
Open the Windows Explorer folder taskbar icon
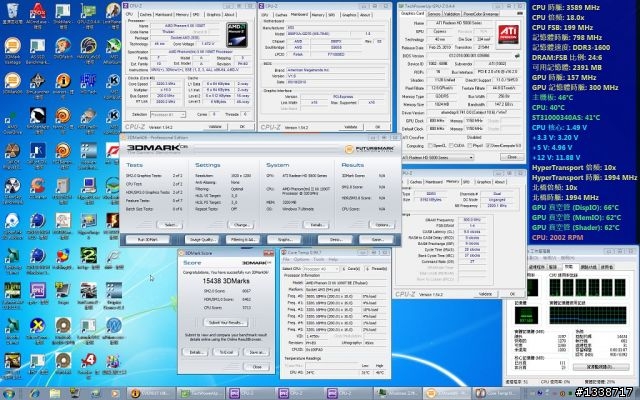click(55, 393)
